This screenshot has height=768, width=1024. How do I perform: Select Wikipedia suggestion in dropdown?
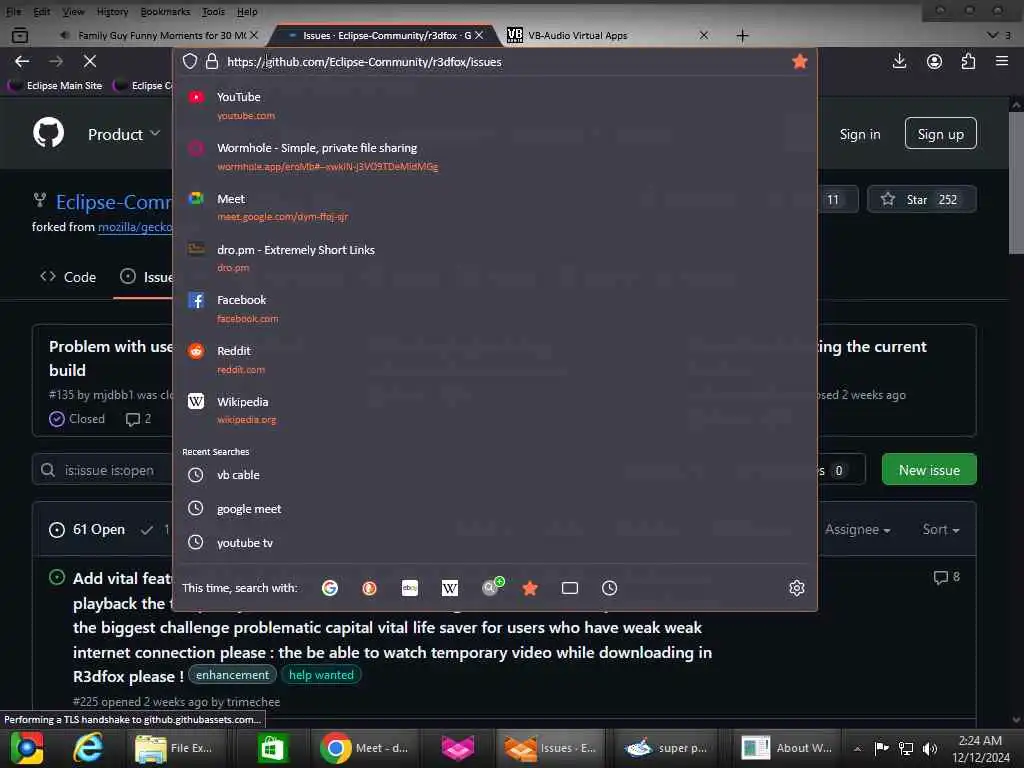[495, 410]
